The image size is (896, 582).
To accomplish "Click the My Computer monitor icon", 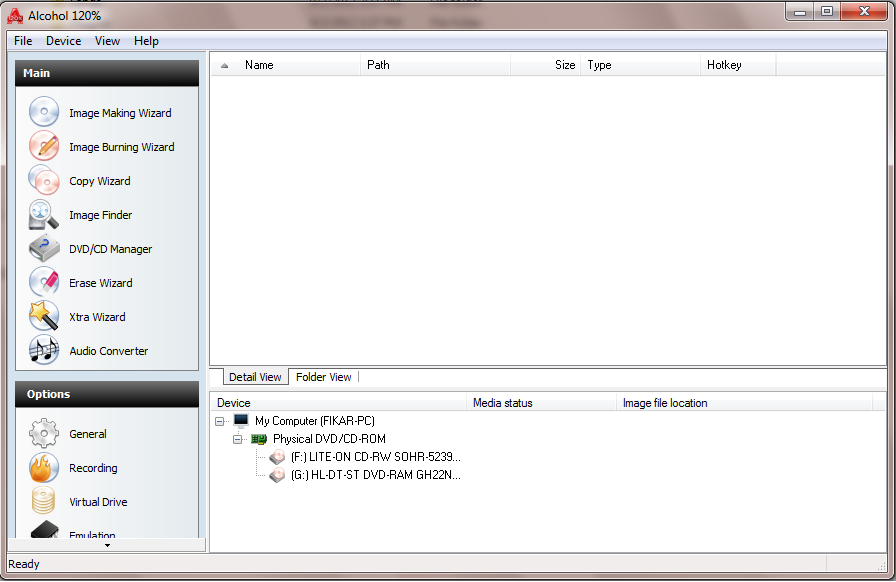I will 241,421.
